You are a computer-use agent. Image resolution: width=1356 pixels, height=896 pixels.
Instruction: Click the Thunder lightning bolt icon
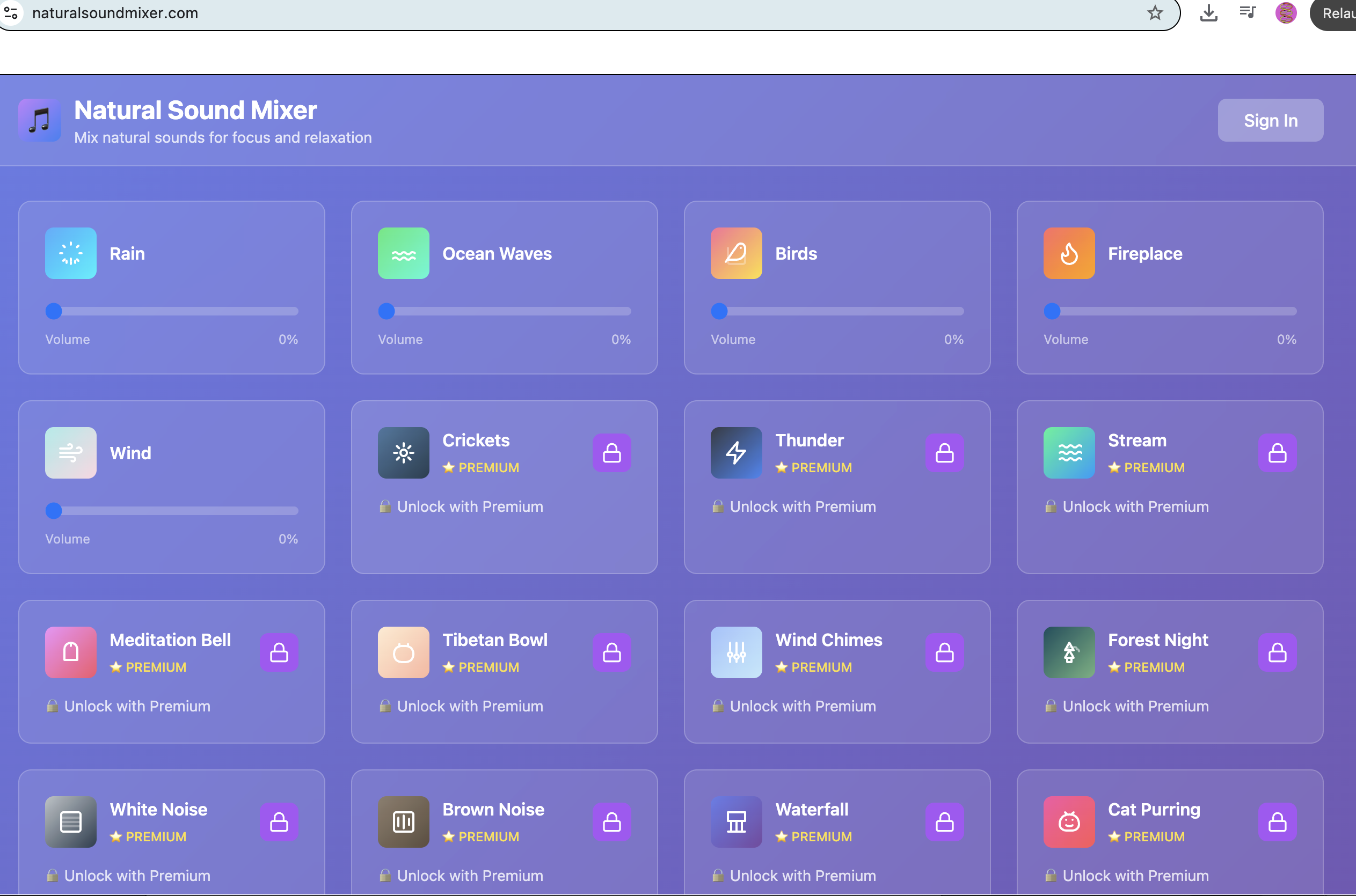(x=736, y=453)
